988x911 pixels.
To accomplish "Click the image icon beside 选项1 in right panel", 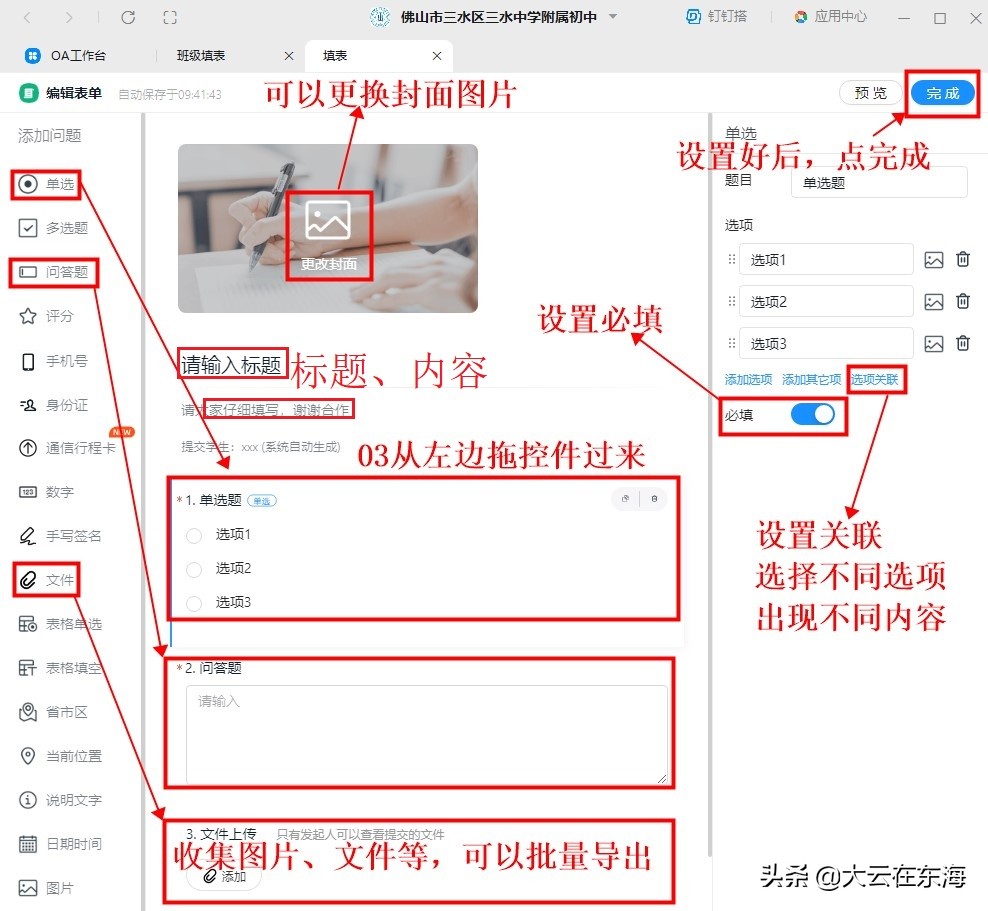I will (x=934, y=259).
